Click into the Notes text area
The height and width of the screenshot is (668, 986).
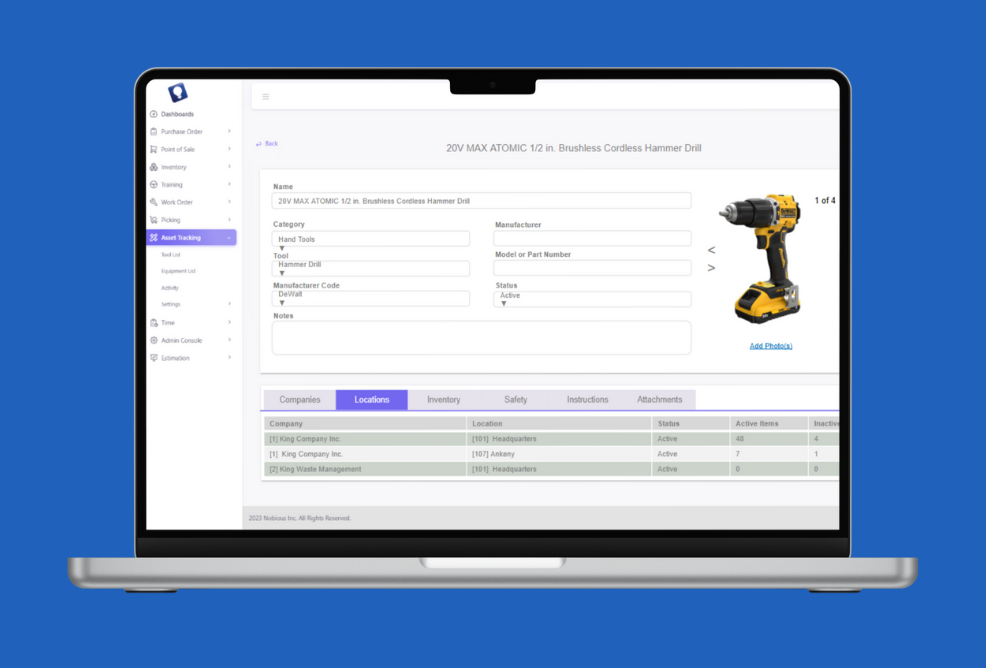481,337
